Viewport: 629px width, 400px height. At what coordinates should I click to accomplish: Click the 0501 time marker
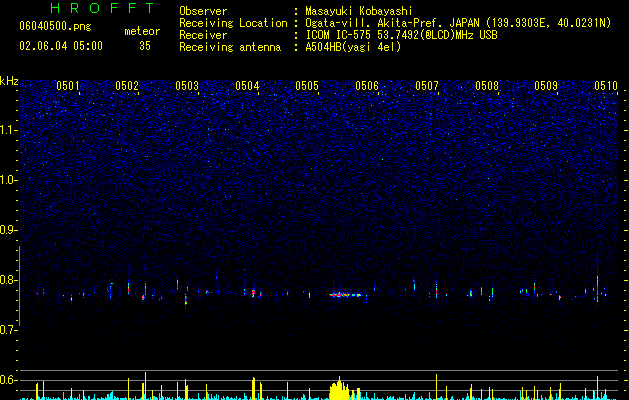pyautogui.click(x=67, y=86)
